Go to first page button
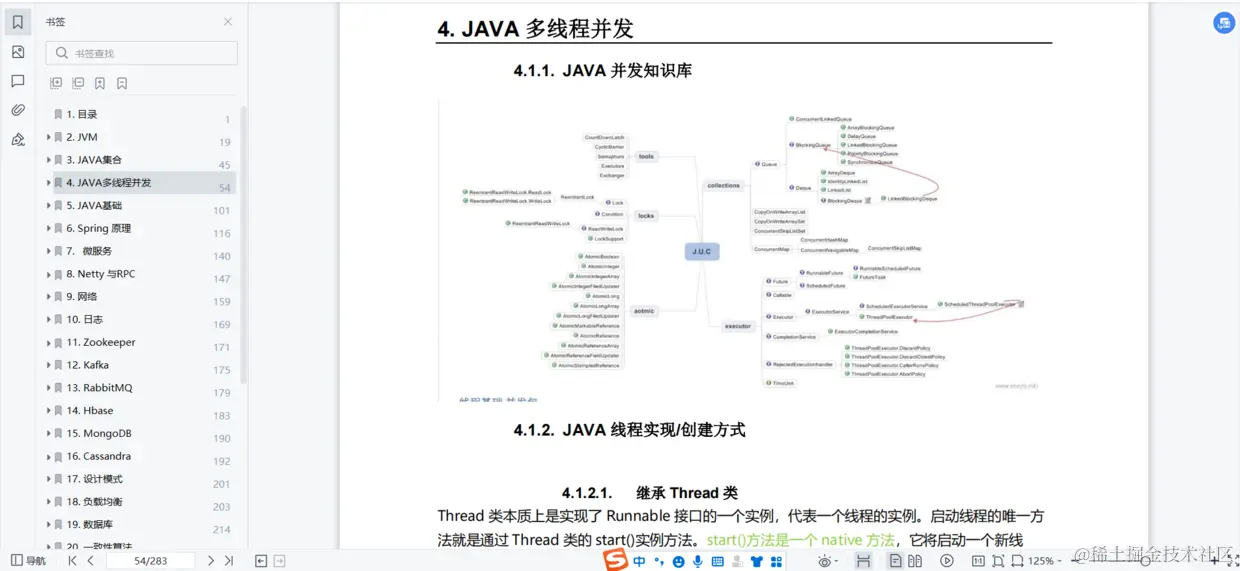Image resolution: width=1240 pixels, height=571 pixels. 72,561
